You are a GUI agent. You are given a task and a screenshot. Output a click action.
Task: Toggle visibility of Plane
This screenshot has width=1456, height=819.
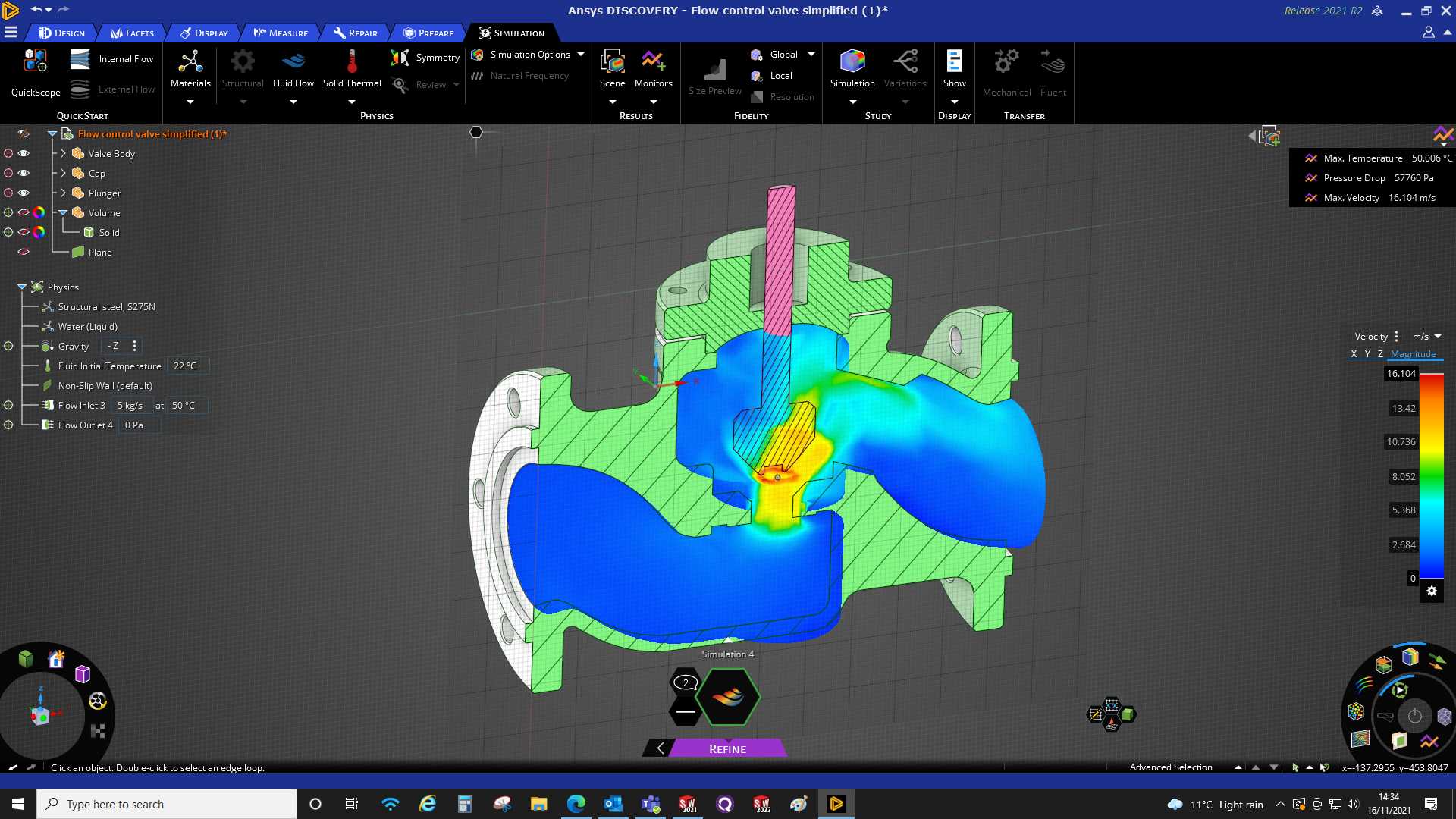click(24, 252)
